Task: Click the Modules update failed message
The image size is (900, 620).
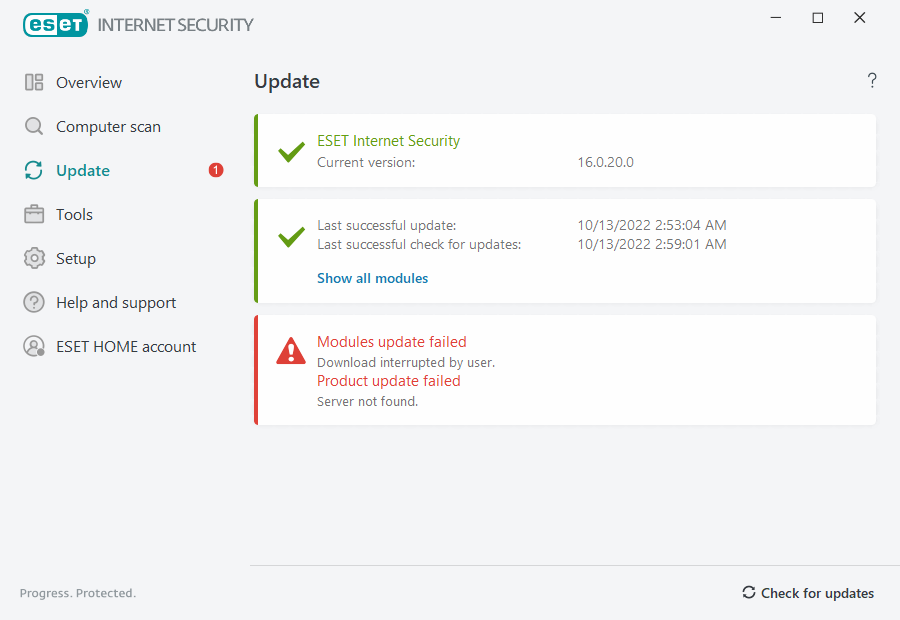Action: [x=391, y=342]
